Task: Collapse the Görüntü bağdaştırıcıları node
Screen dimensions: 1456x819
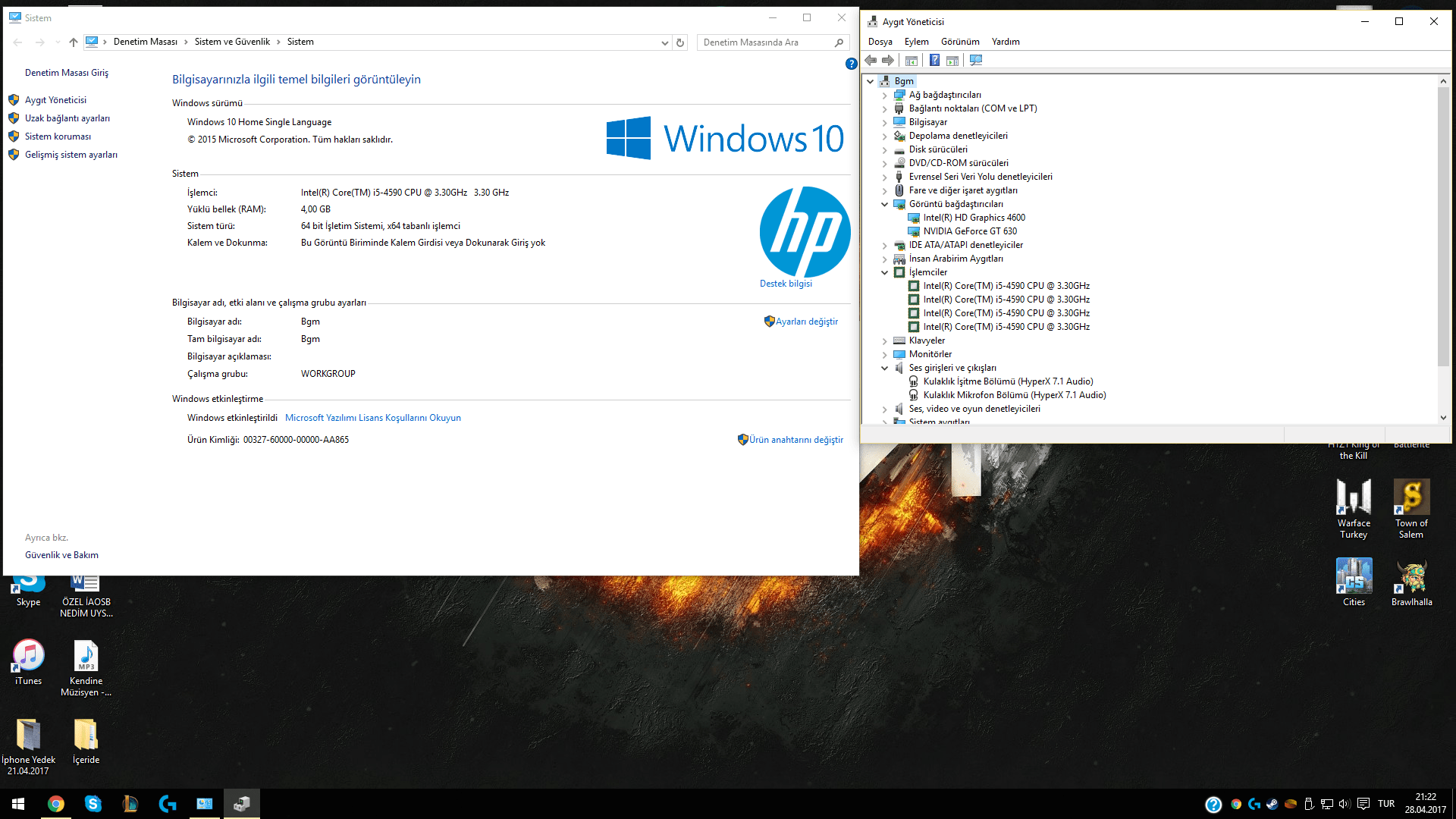Action: 884,204
